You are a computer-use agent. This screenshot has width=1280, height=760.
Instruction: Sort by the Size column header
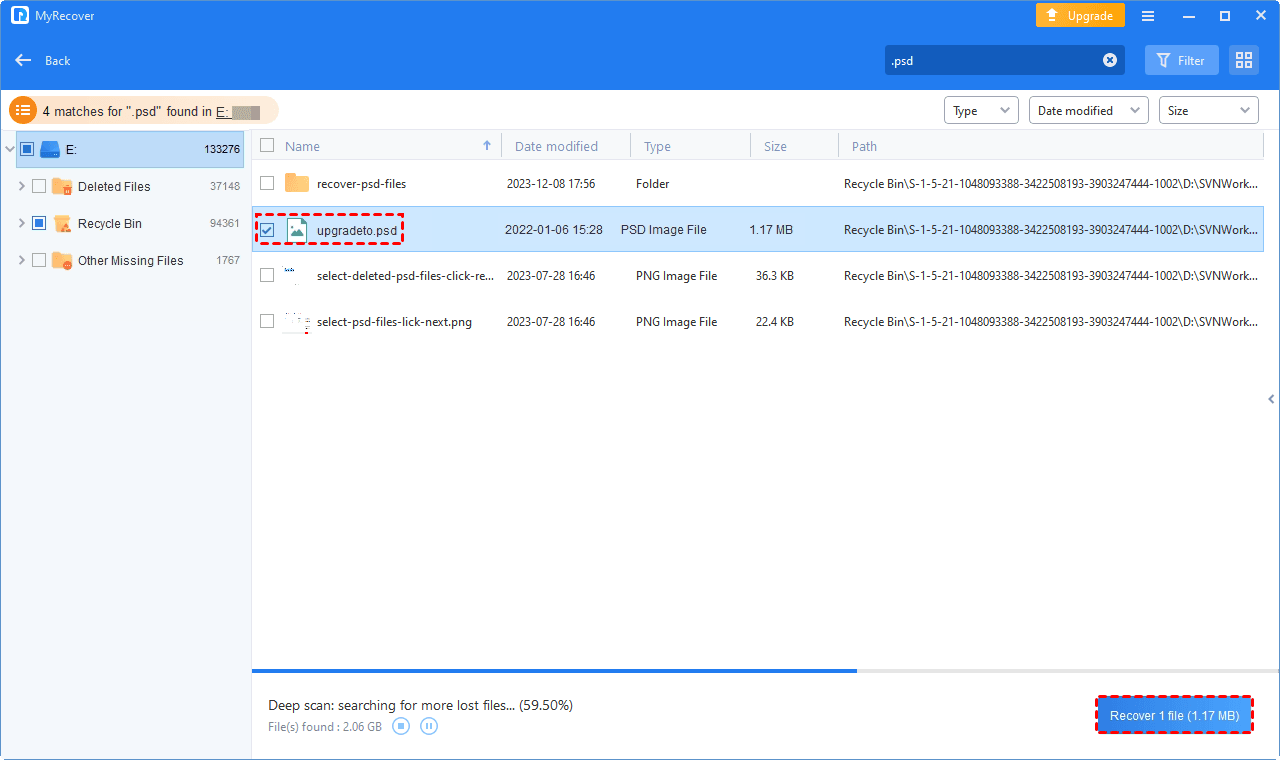775,146
